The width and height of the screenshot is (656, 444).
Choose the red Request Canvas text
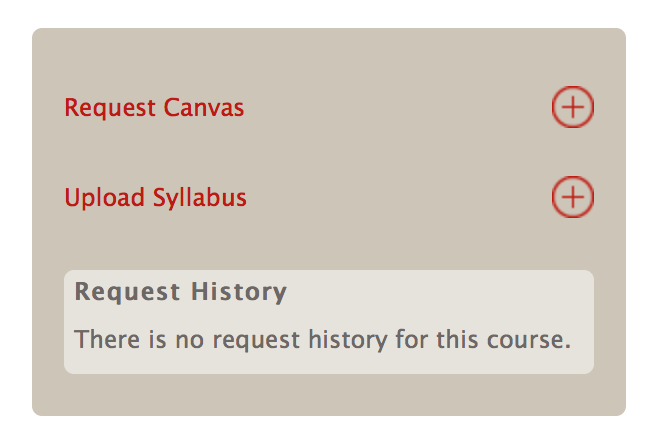(154, 108)
